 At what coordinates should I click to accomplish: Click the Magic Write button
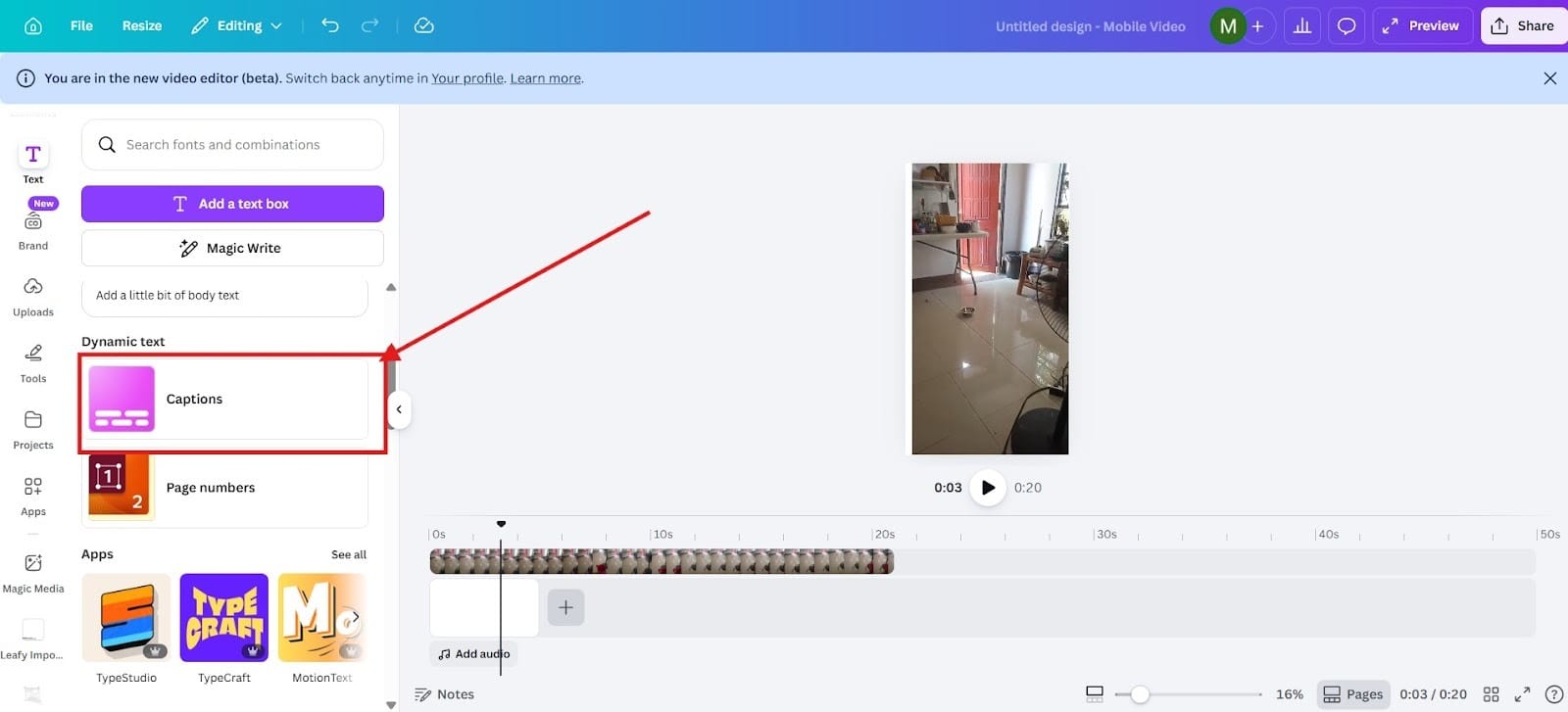(x=232, y=248)
